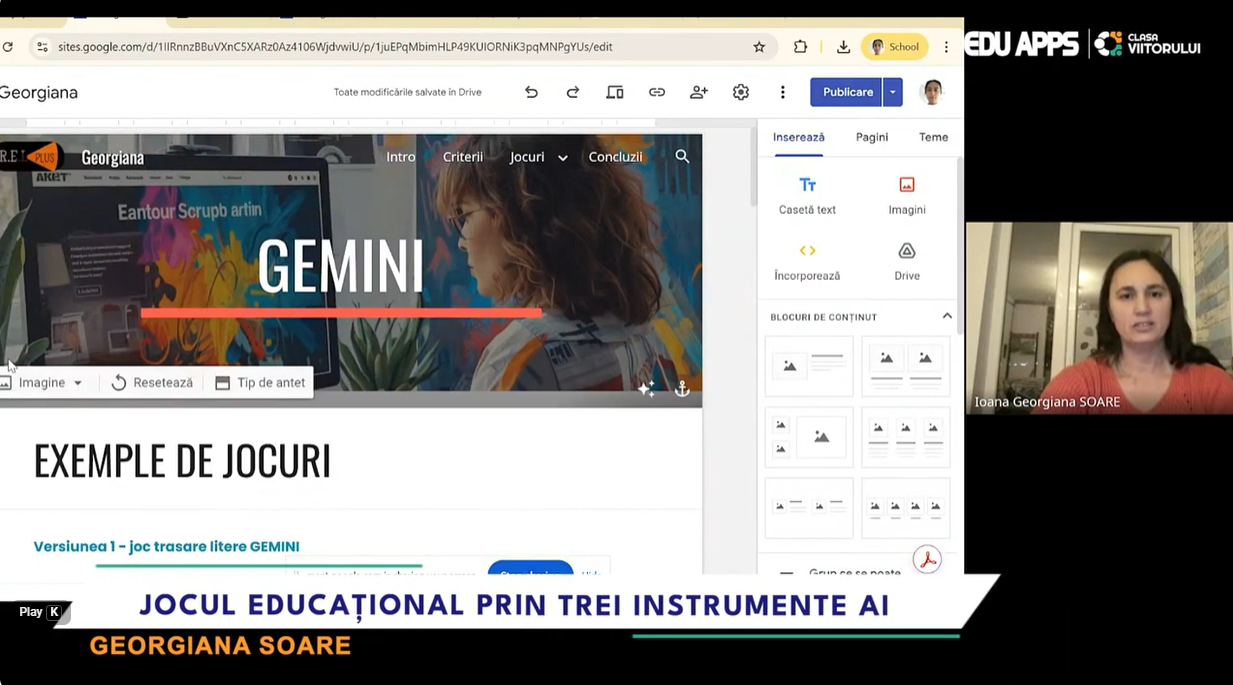The width and height of the screenshot is (1233, 685).
Task: Select two small, one large image layout
Action: tap(809, 437)
